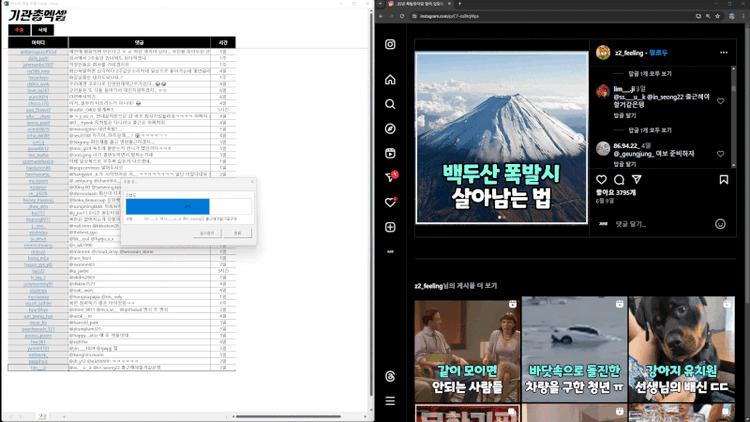Screen dimensions: 750x422
Task: Save post with bookmark icon
Action: click(x=724, y=179)
